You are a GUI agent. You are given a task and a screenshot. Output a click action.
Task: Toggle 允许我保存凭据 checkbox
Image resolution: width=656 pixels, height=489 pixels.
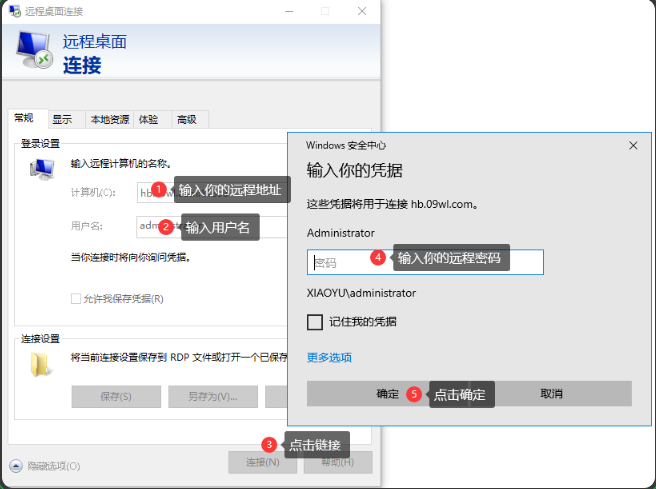(x=76, y=299)
